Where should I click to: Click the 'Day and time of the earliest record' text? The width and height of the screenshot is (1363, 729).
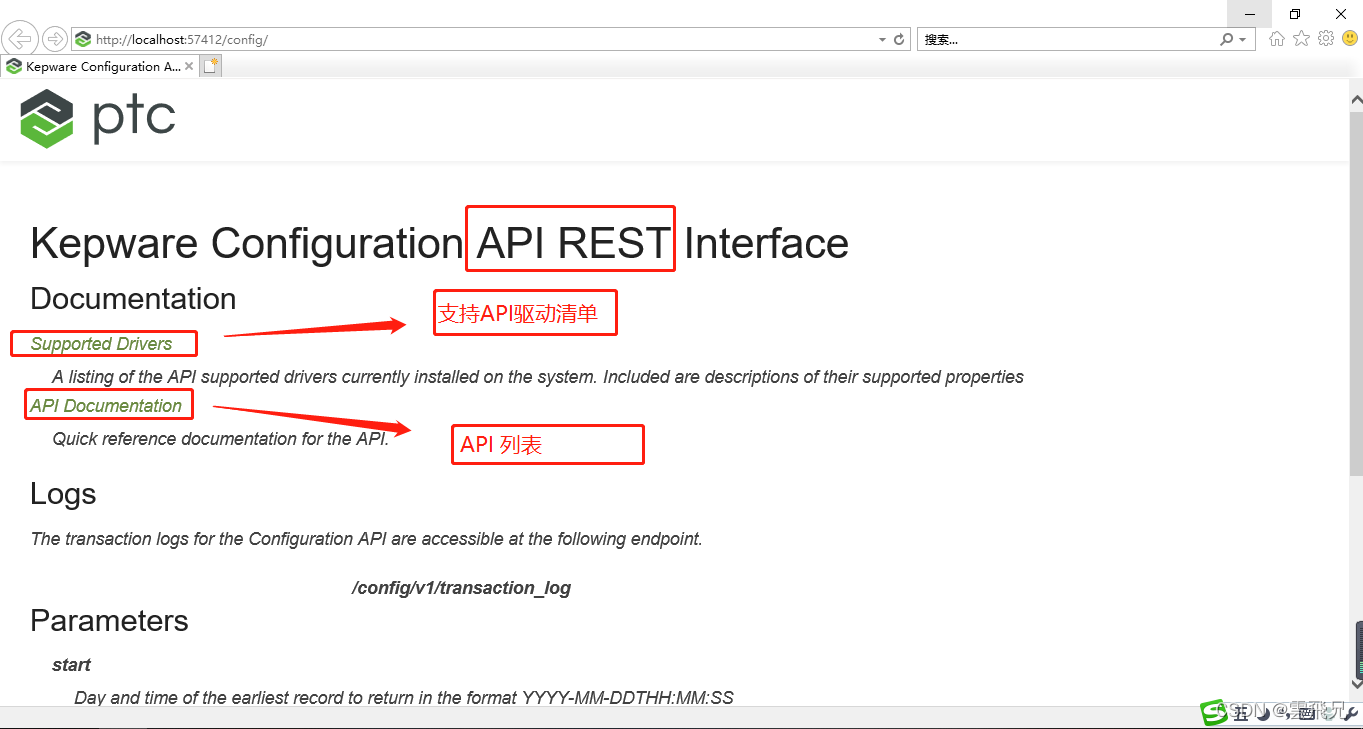click(x=404, y=698)
